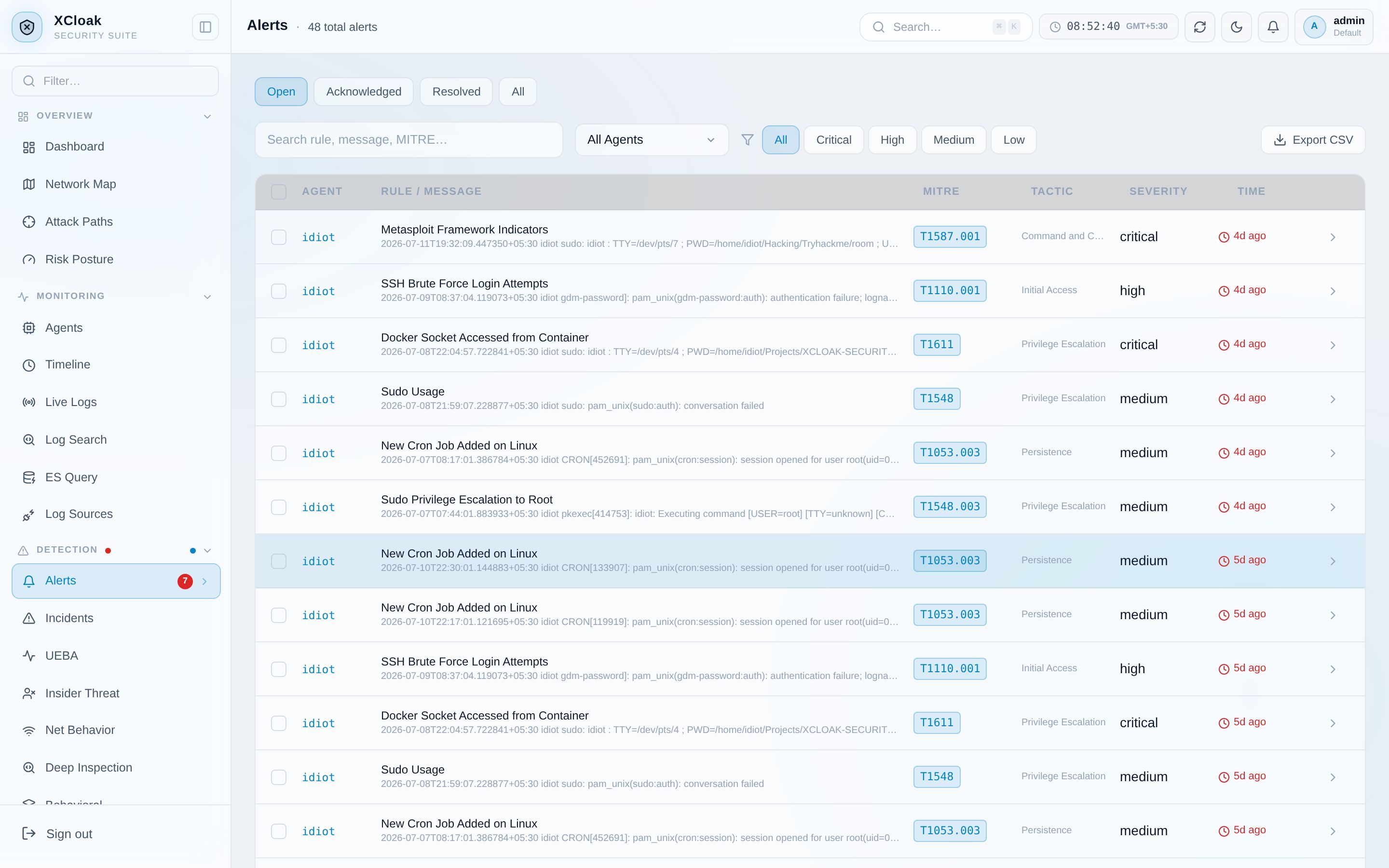
Task: Open Agents monitoring page
Action: 115,328
